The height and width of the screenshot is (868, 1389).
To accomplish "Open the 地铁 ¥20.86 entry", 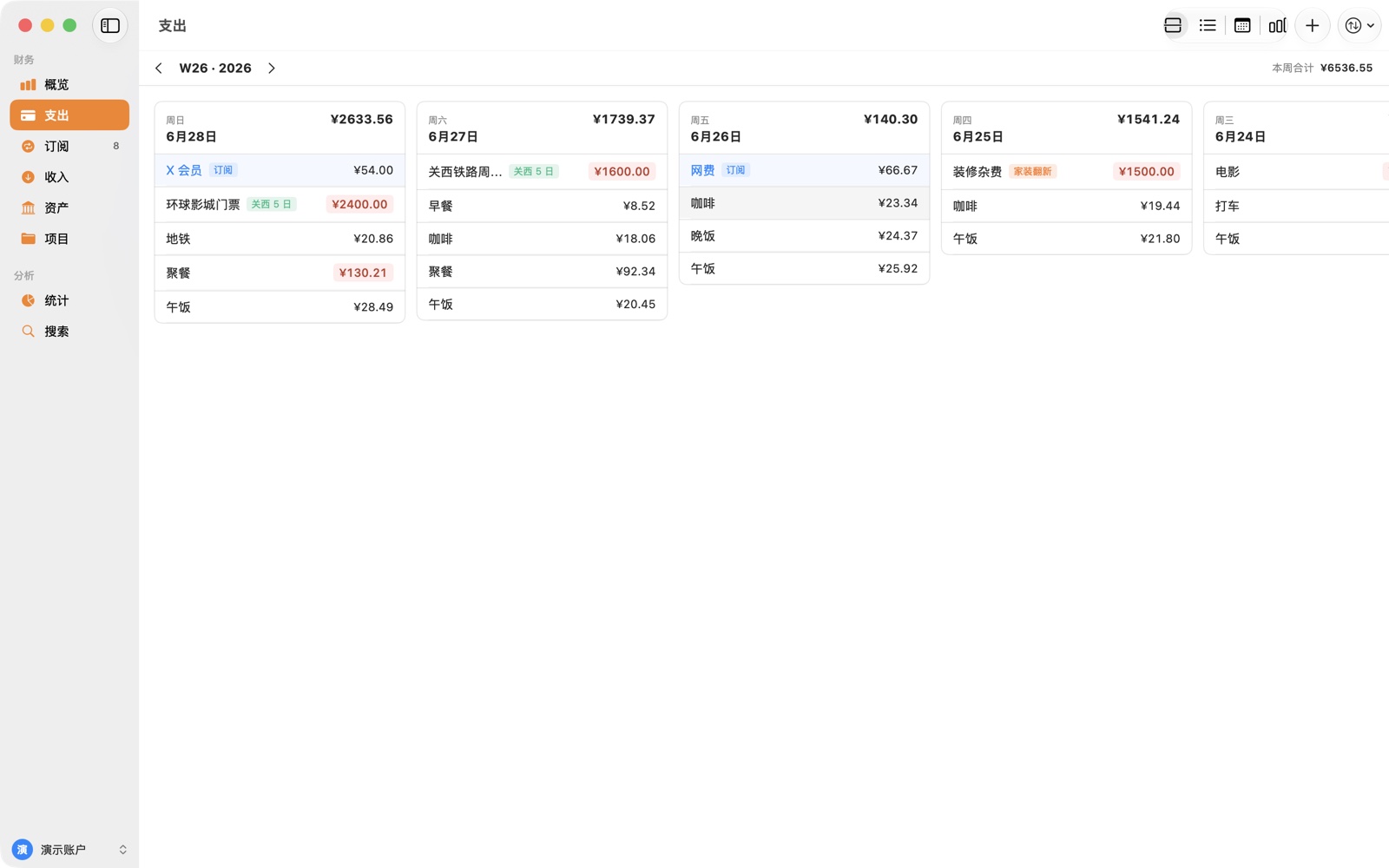I will point(280,239).
